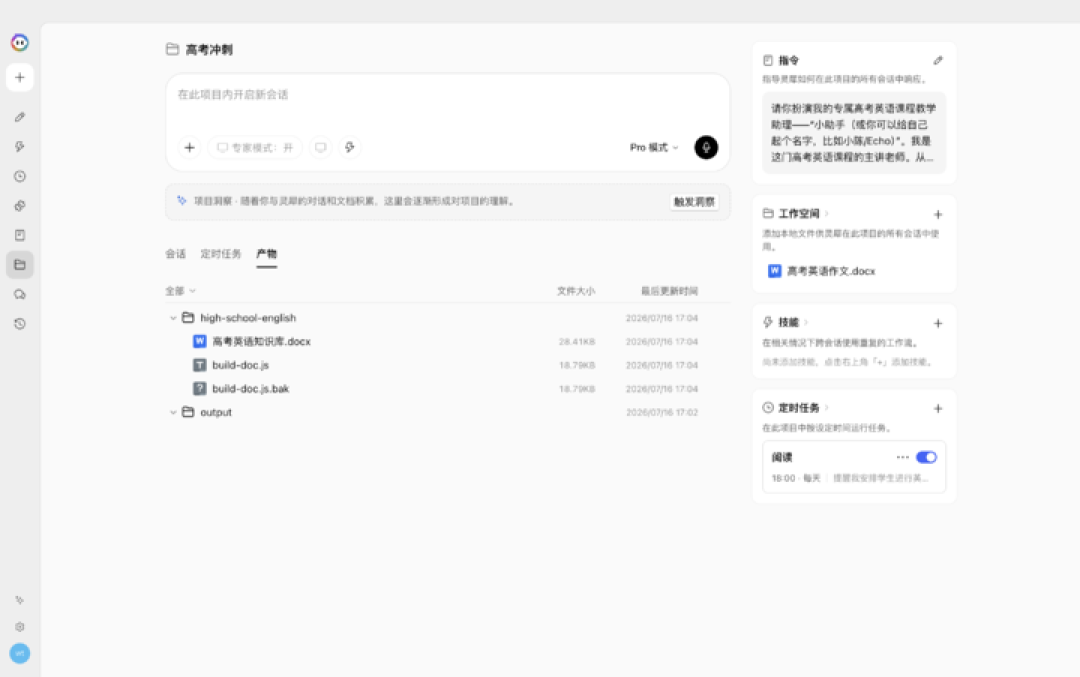Open the history icon in the sidebar

(19, 324)
